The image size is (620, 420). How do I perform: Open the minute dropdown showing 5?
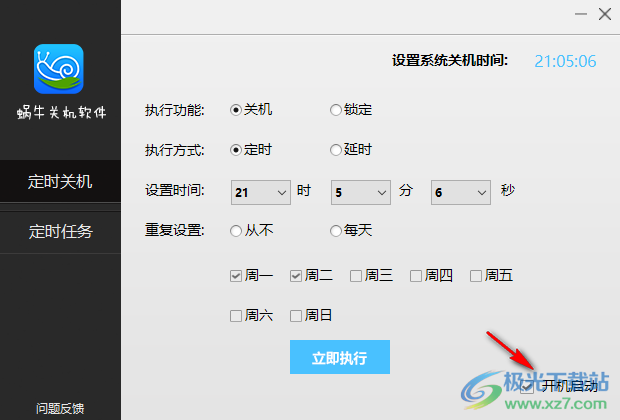coord(361,193)
